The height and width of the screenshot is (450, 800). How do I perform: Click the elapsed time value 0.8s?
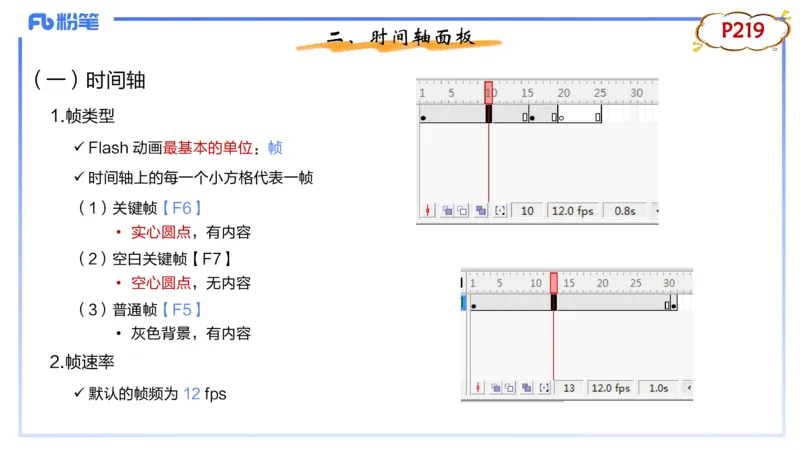[624, 211]
